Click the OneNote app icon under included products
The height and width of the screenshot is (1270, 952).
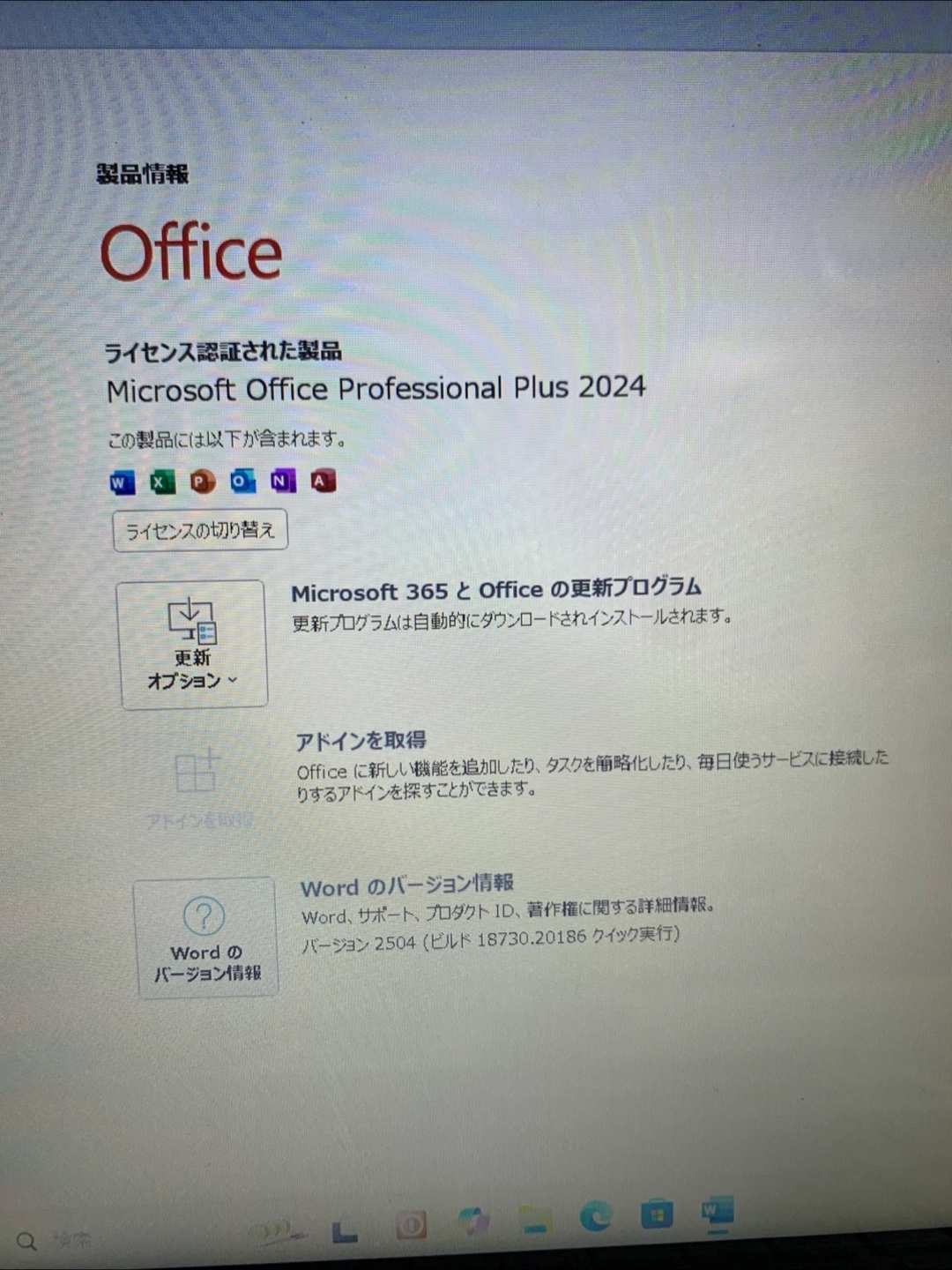coord(283,481)
